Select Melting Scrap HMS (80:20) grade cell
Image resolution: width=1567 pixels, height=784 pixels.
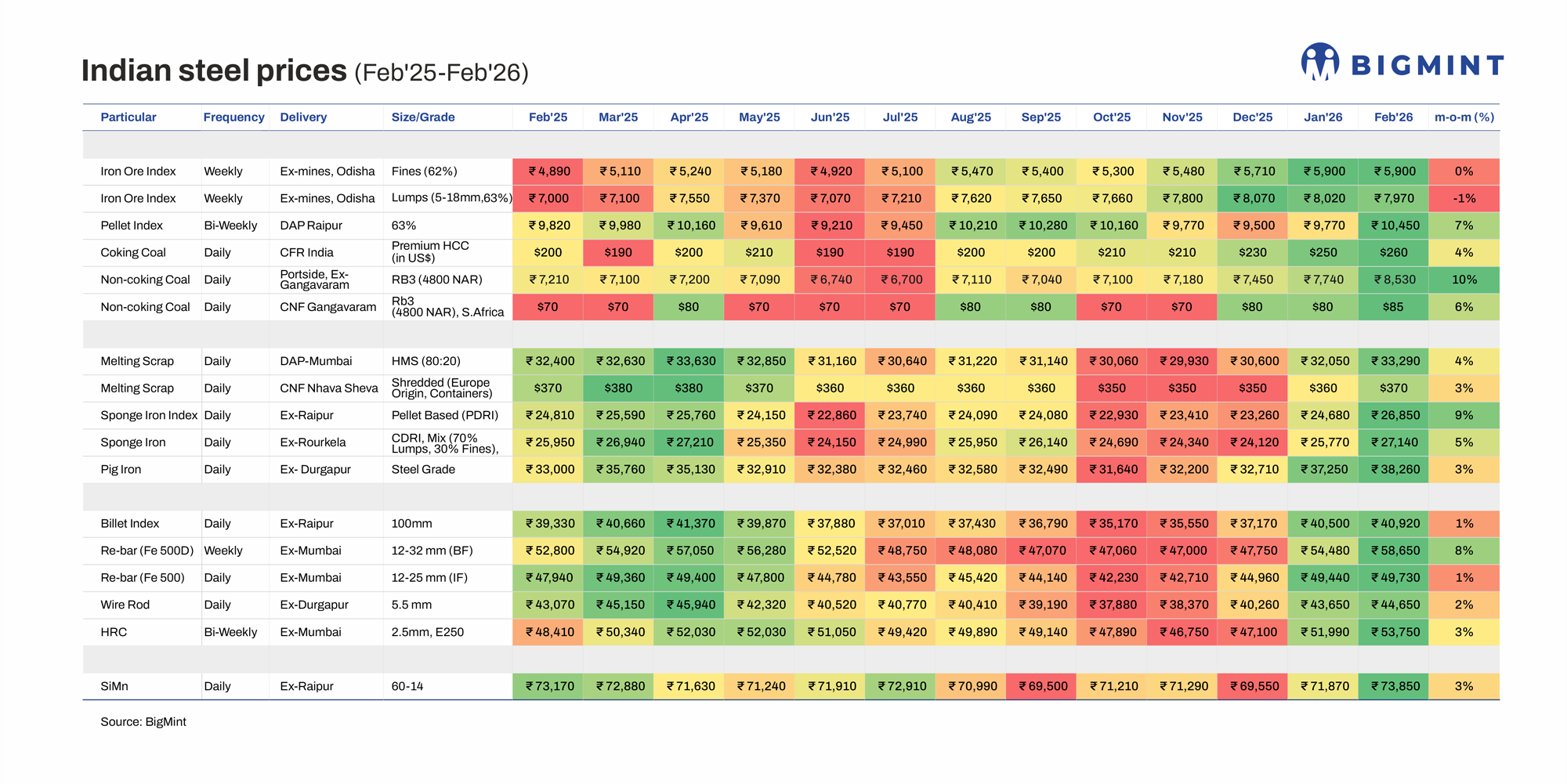pos(426,362)
